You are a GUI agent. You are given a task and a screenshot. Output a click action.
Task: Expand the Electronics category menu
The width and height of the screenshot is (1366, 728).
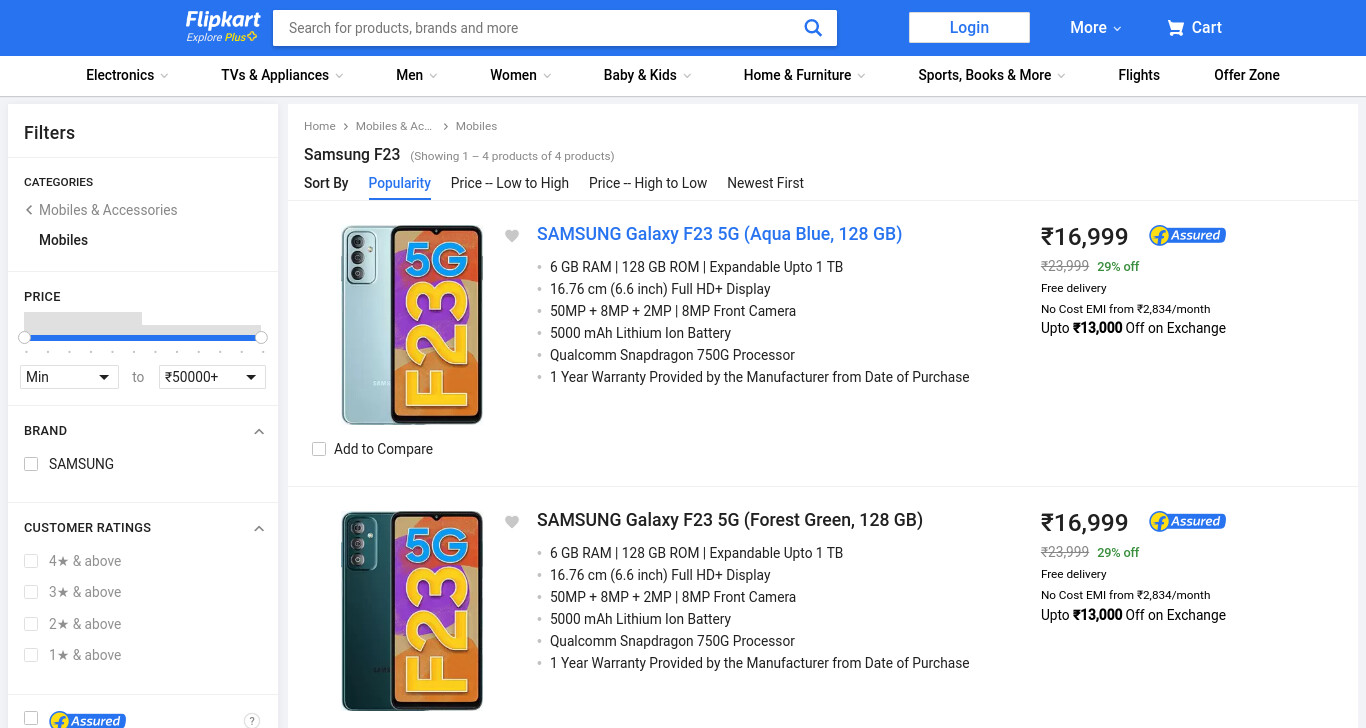pos(127,75)
